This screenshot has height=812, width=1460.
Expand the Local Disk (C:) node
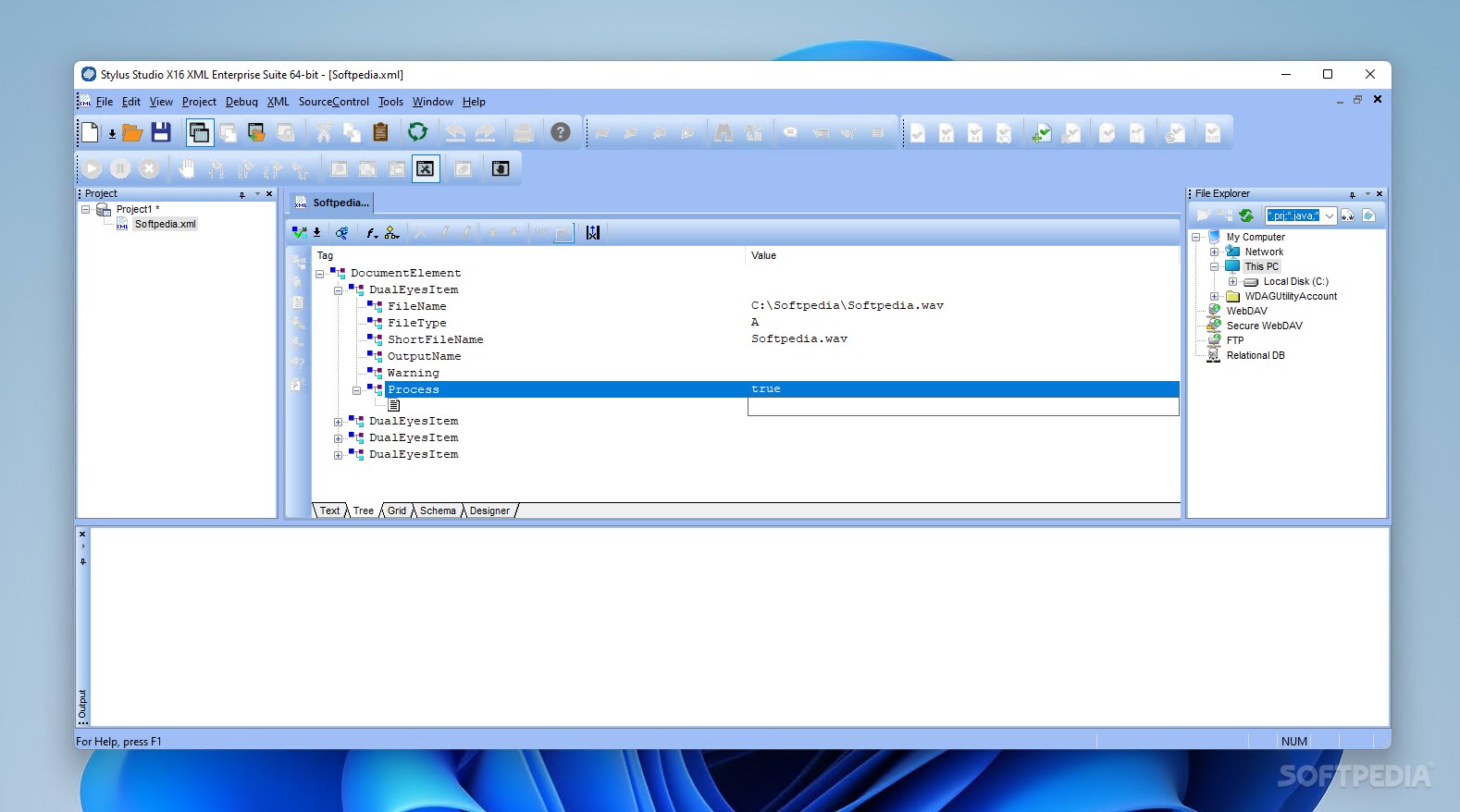(x=1232, y=281)
